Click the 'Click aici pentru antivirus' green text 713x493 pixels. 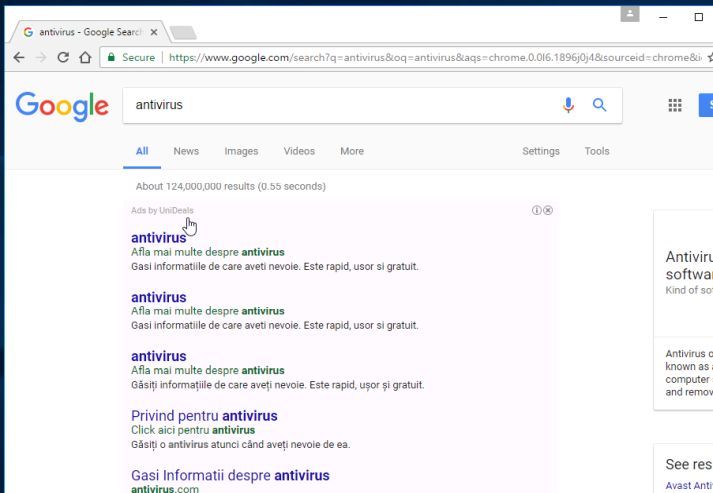click(x=193, y=430)
